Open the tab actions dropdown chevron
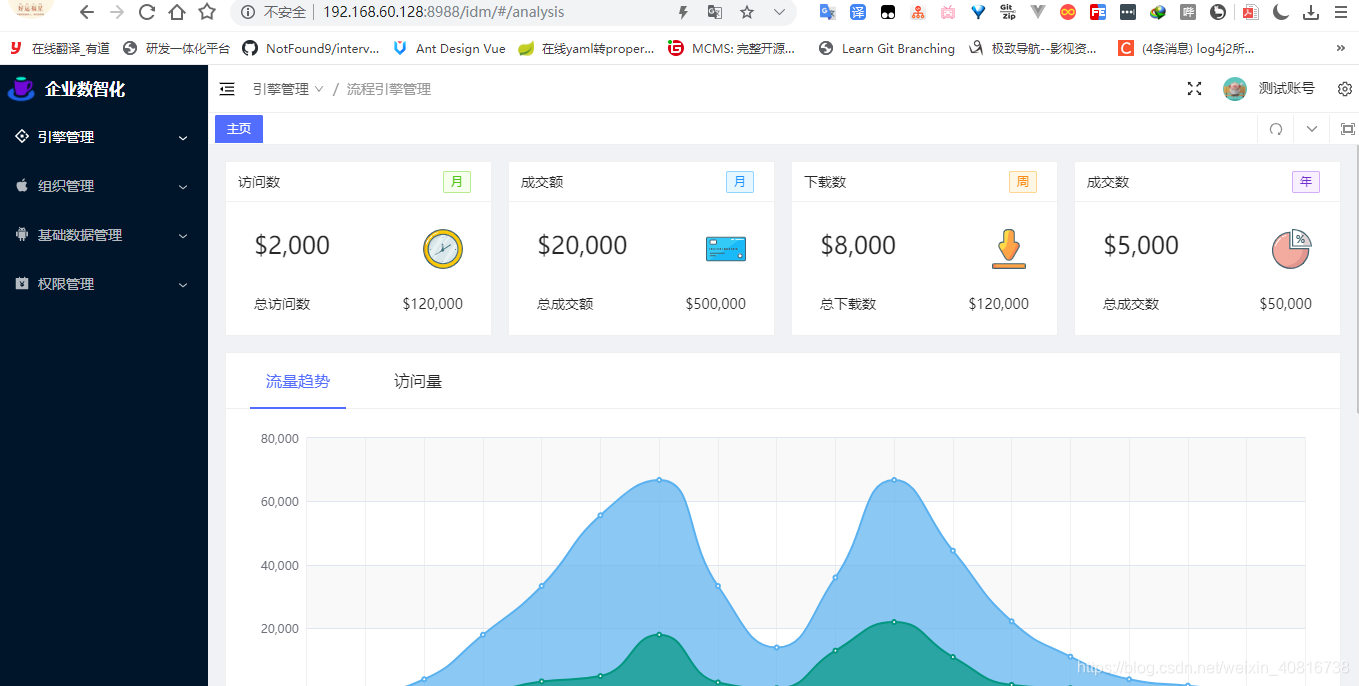Viewport: 1359px width, 686px height. pos(1312,129)
